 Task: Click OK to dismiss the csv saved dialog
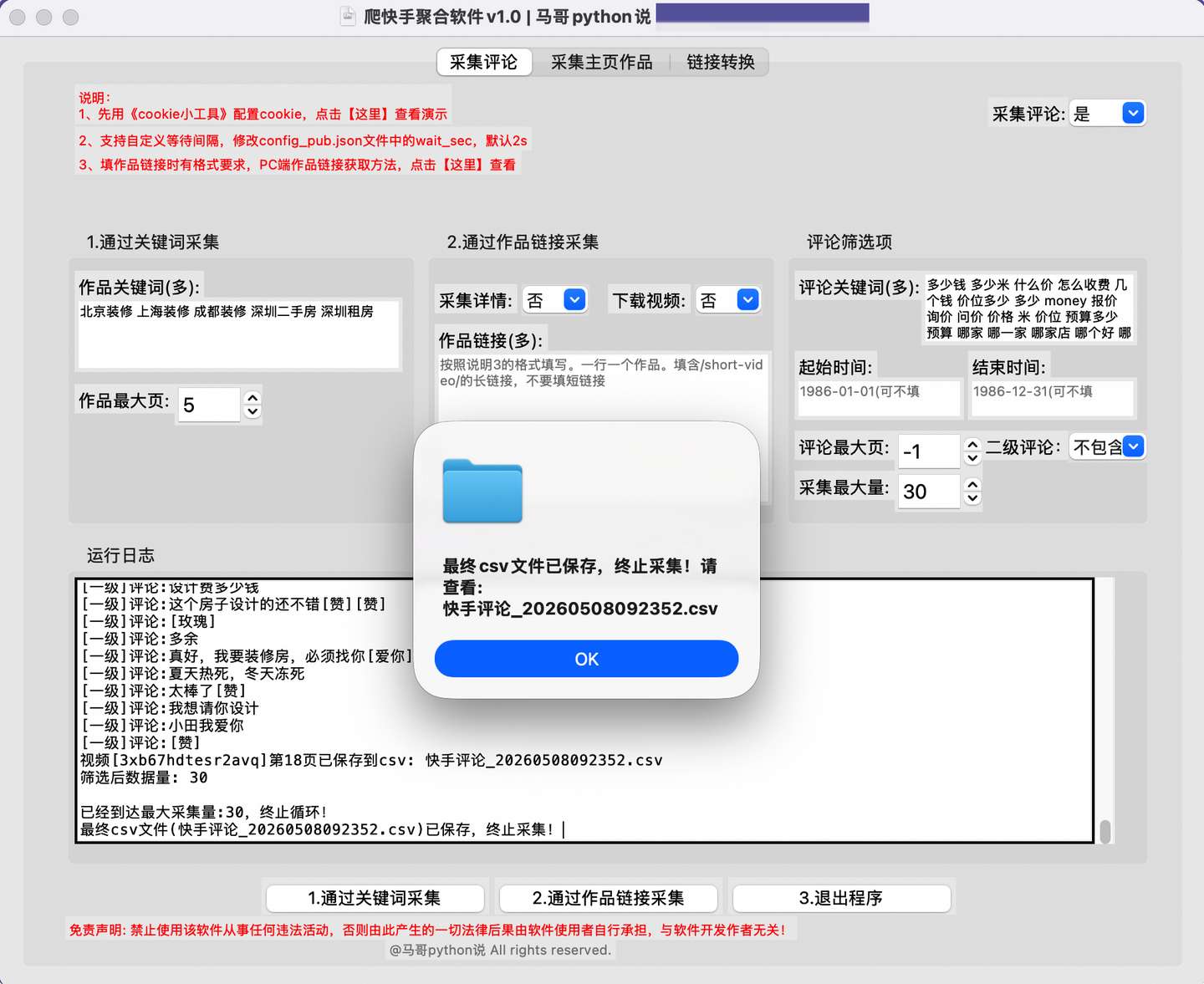pos(586,659)
